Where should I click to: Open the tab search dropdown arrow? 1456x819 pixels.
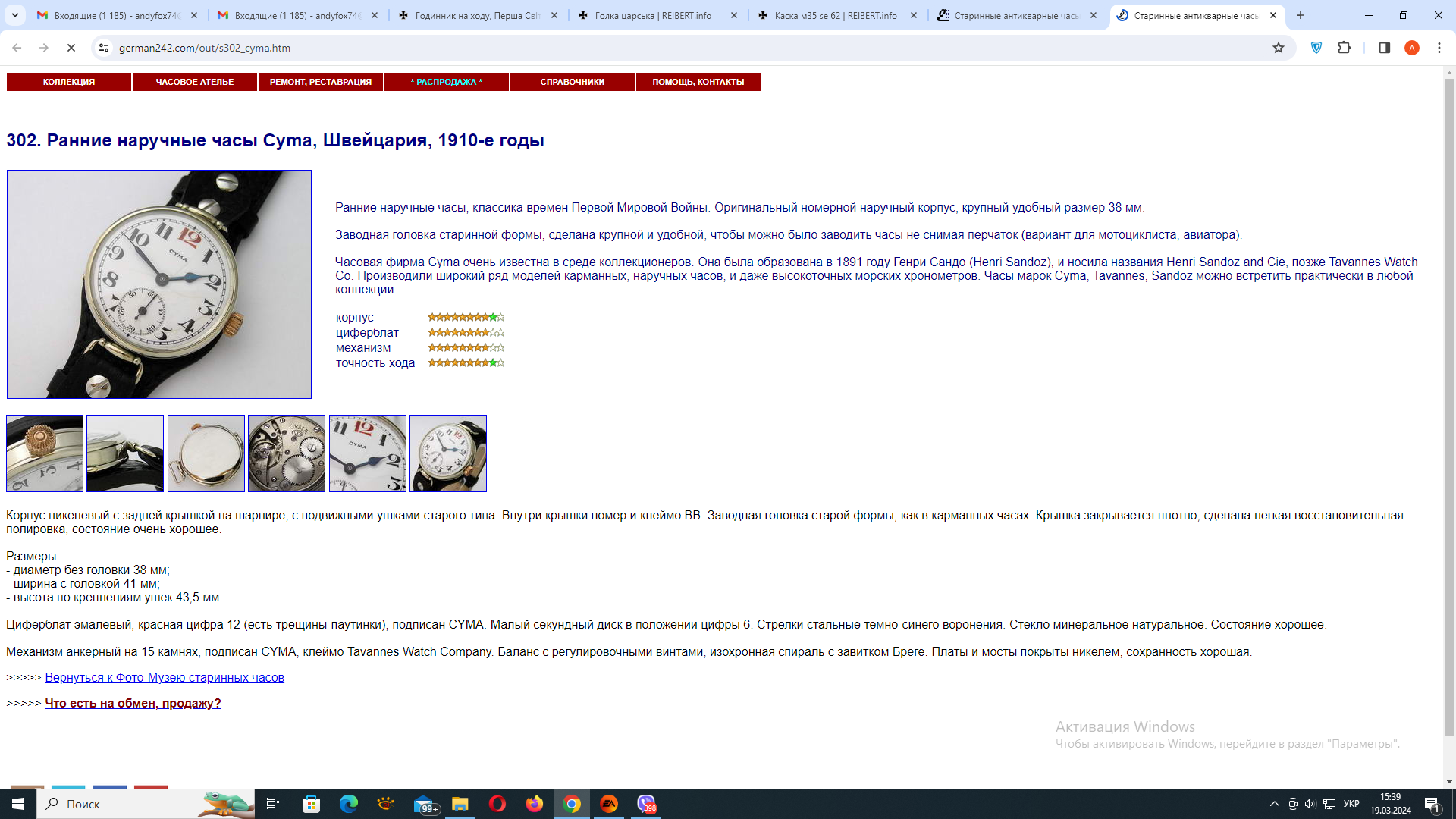tap(15, 15)
